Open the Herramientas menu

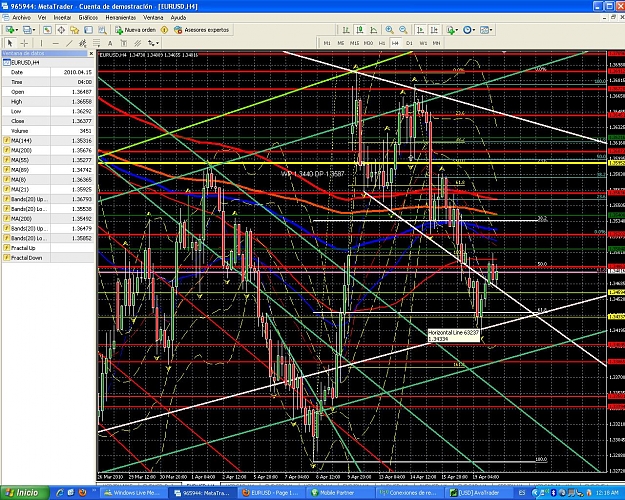click(121, 18)
